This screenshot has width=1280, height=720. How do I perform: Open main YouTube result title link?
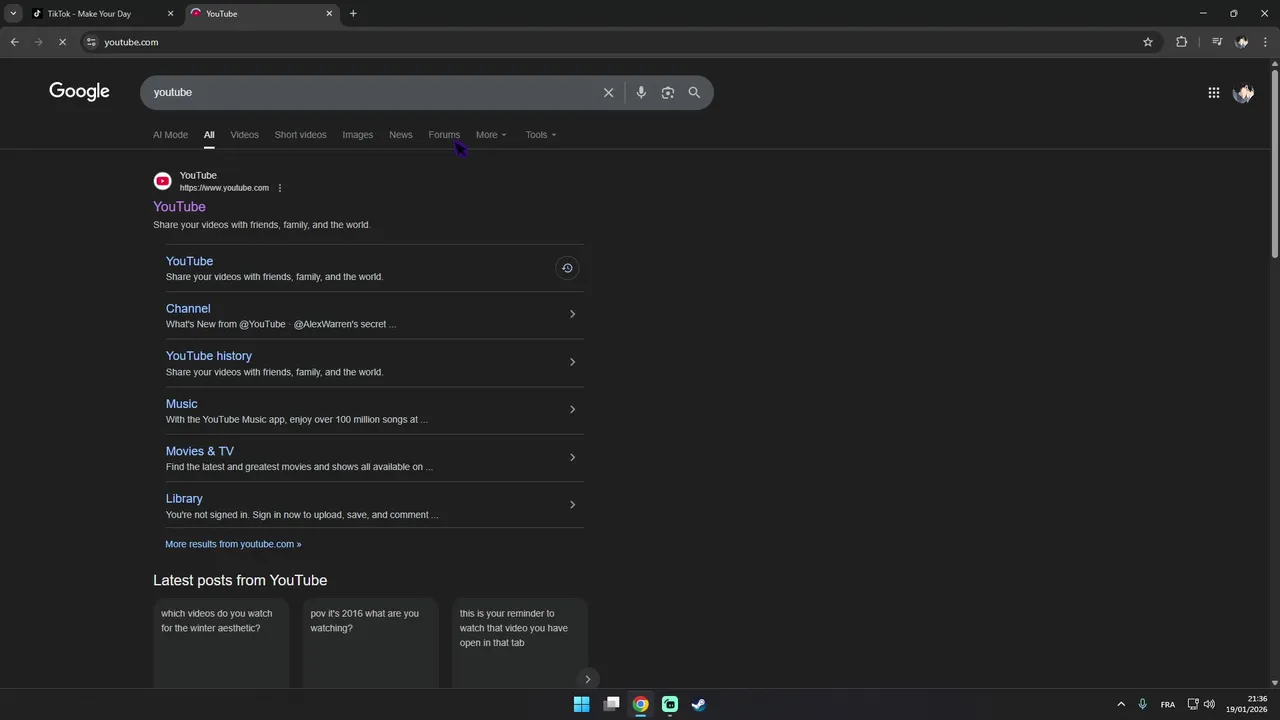pyautogui.click(x=179, y=207)
